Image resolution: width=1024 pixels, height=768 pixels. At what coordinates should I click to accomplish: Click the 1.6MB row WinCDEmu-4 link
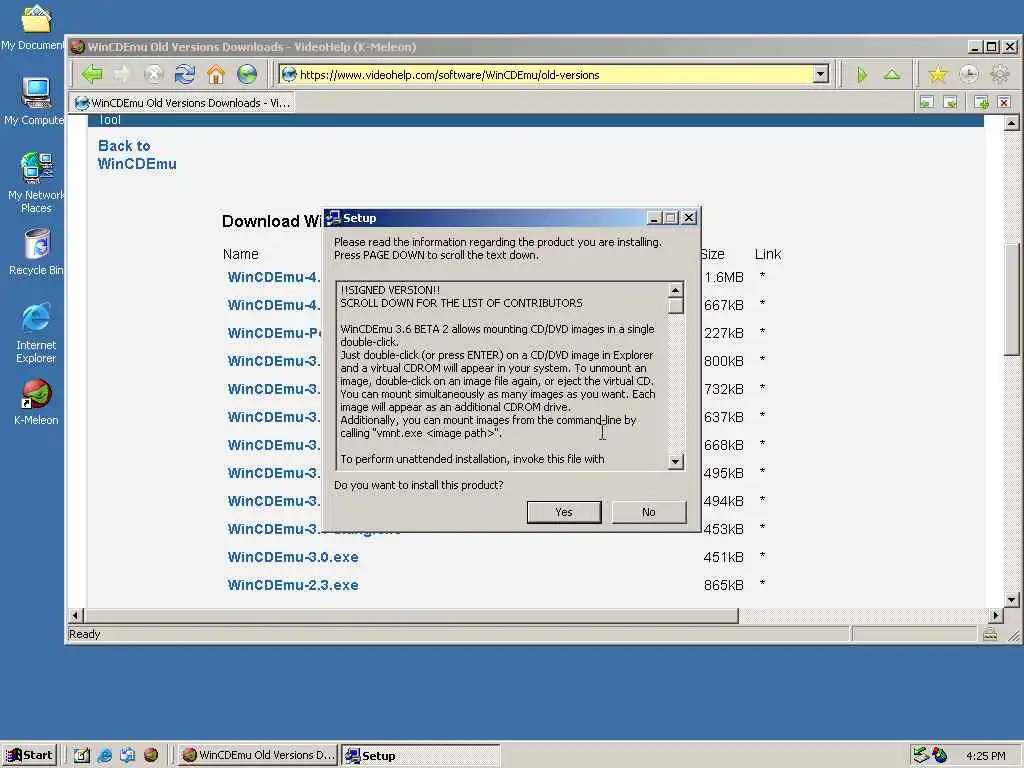pos(274,277)
